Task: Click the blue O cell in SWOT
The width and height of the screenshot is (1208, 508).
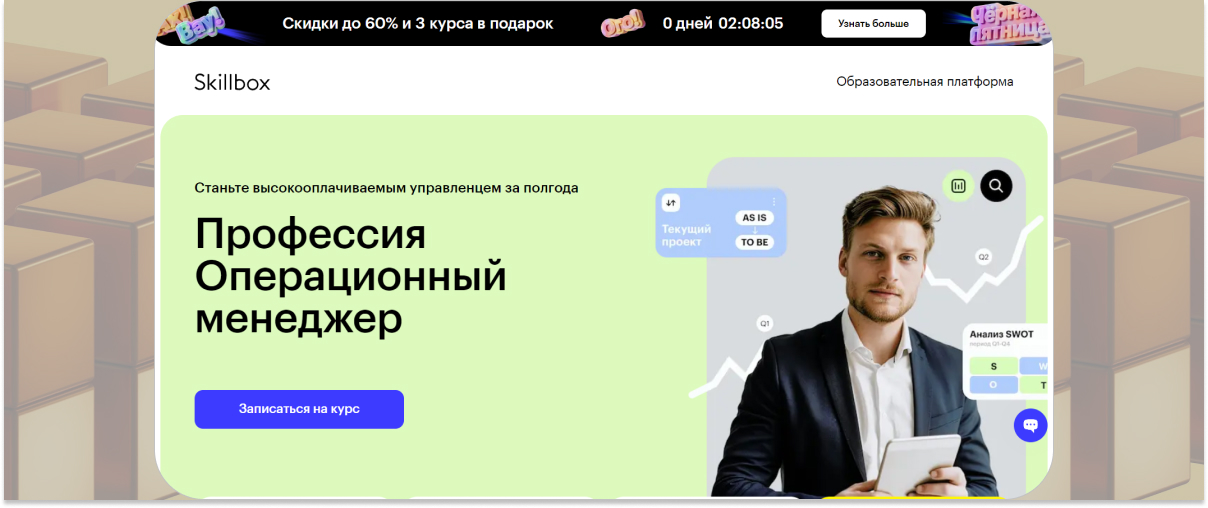Action: tap(993, 385)
